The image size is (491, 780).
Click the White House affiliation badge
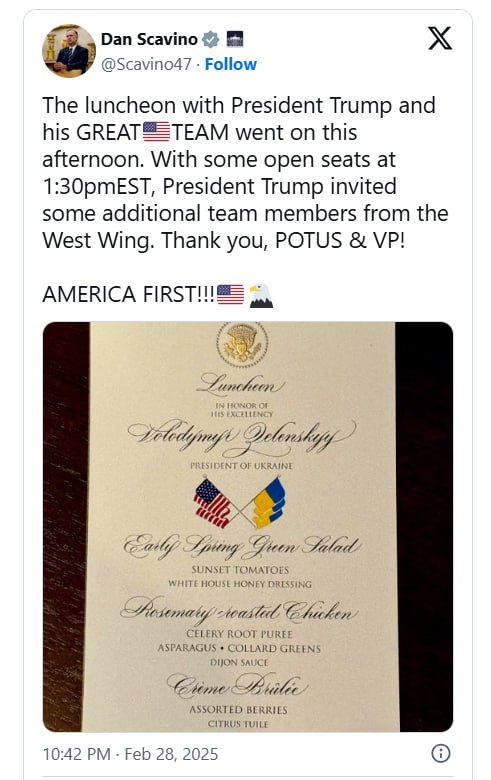pos(235,39)
